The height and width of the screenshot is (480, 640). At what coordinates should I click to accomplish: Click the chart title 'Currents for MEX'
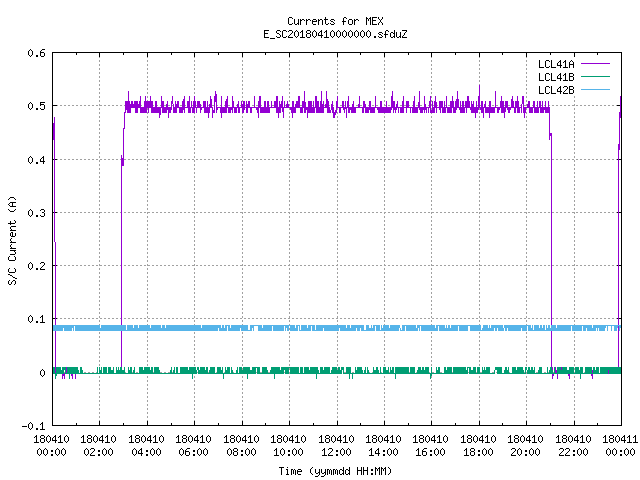point(335,21)
